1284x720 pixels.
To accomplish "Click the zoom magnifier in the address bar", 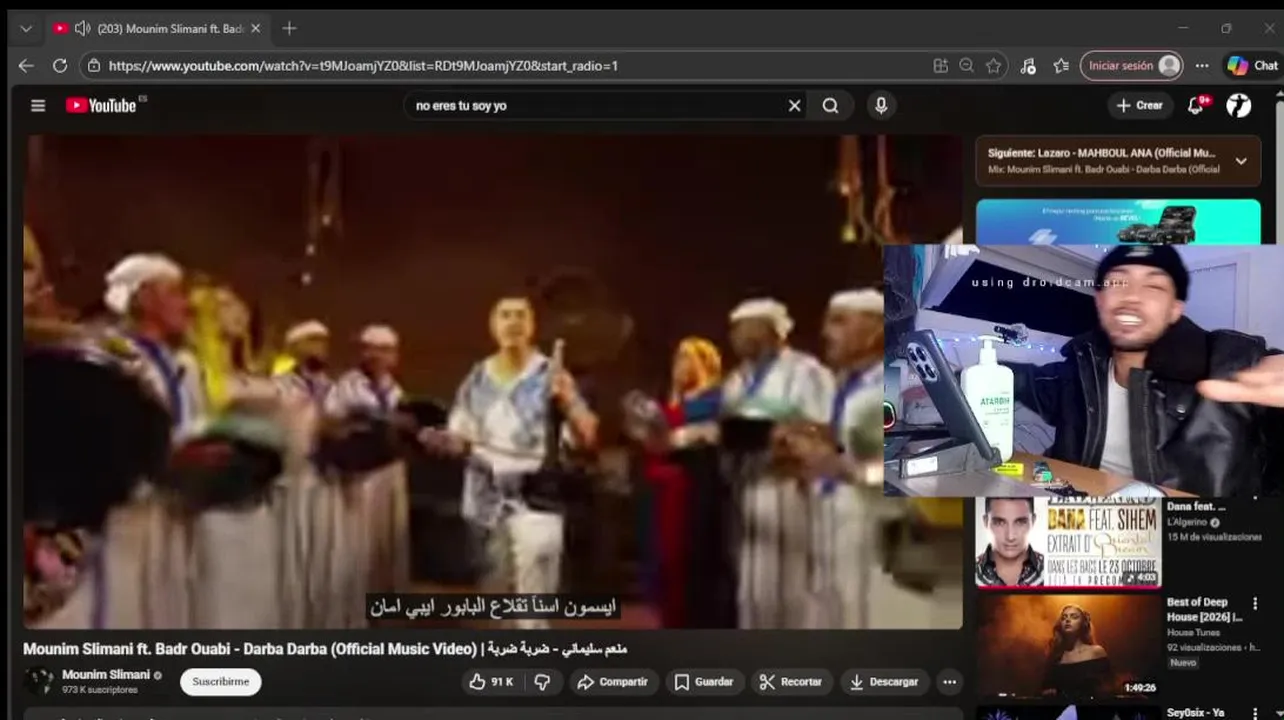I will [966, 65].
